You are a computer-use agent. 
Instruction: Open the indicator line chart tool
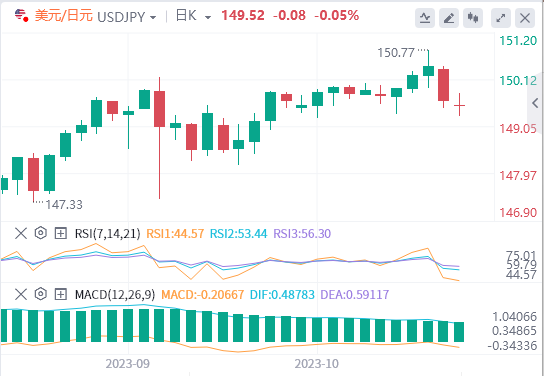pyautogui.click(x=425, y=18)
